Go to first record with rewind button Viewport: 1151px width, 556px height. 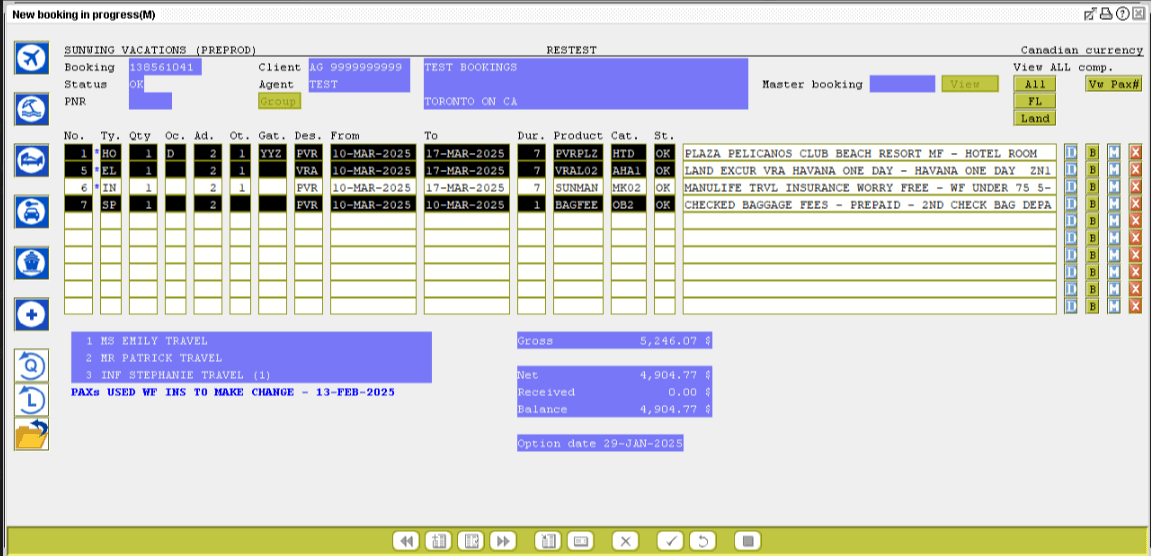(x=406, y=541)
